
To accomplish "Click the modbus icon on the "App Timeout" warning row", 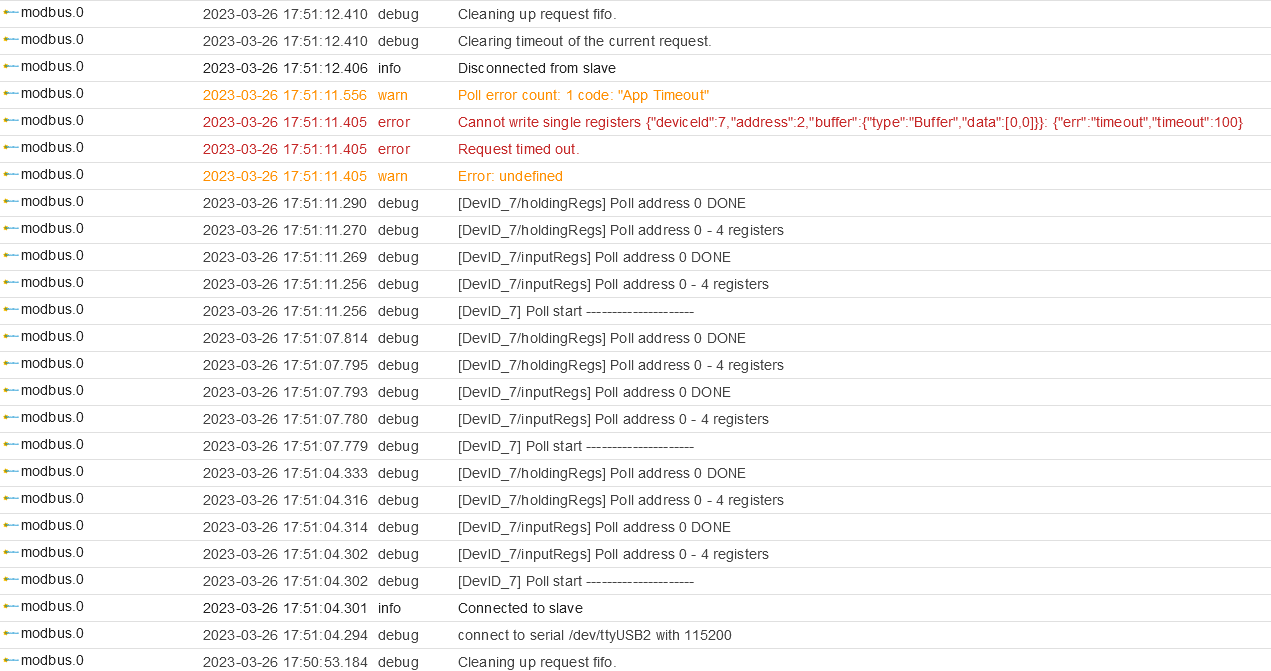I will [x=11, y=94].
